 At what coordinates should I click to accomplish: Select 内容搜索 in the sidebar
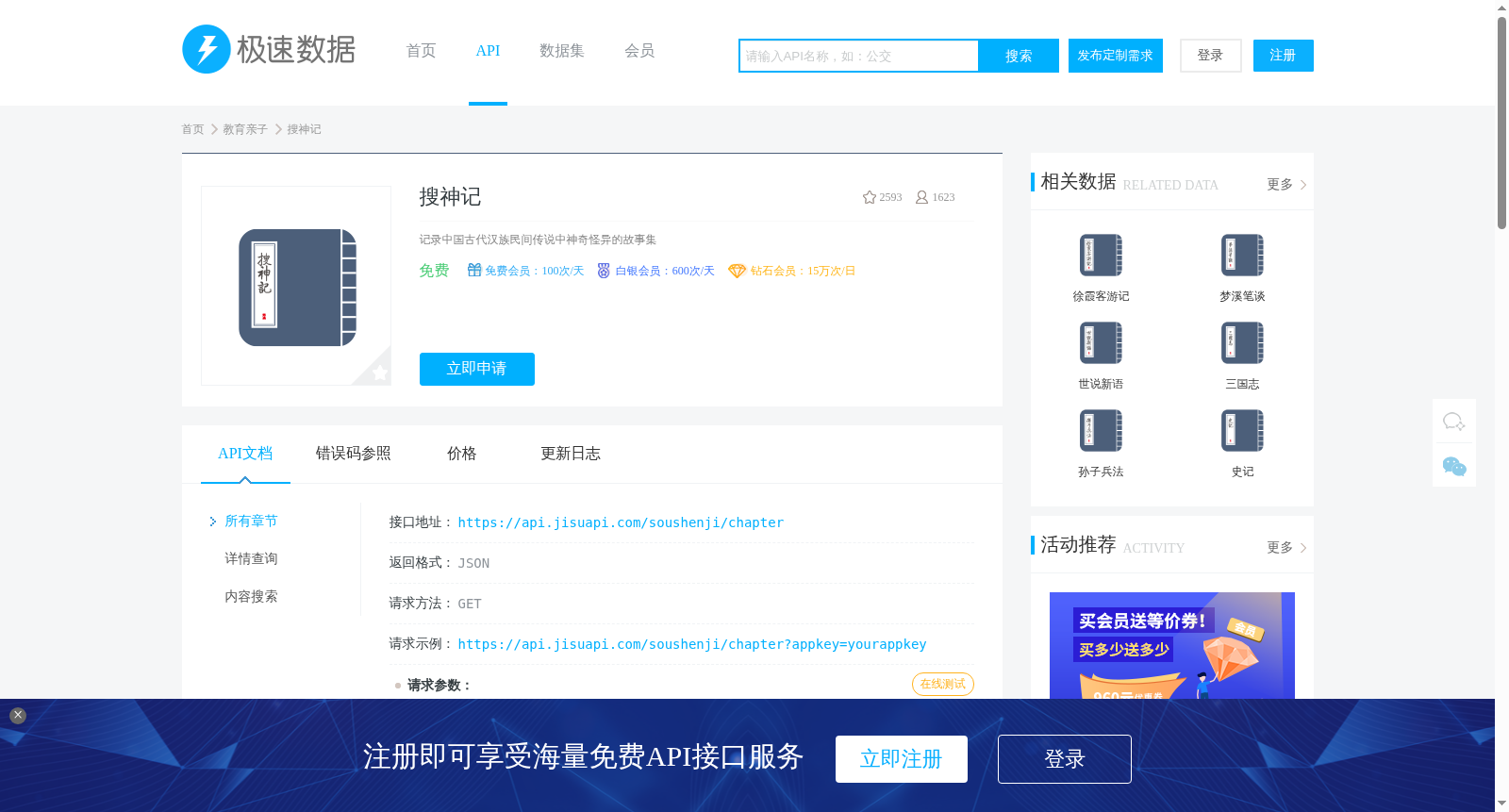click(x=251, y=597)
